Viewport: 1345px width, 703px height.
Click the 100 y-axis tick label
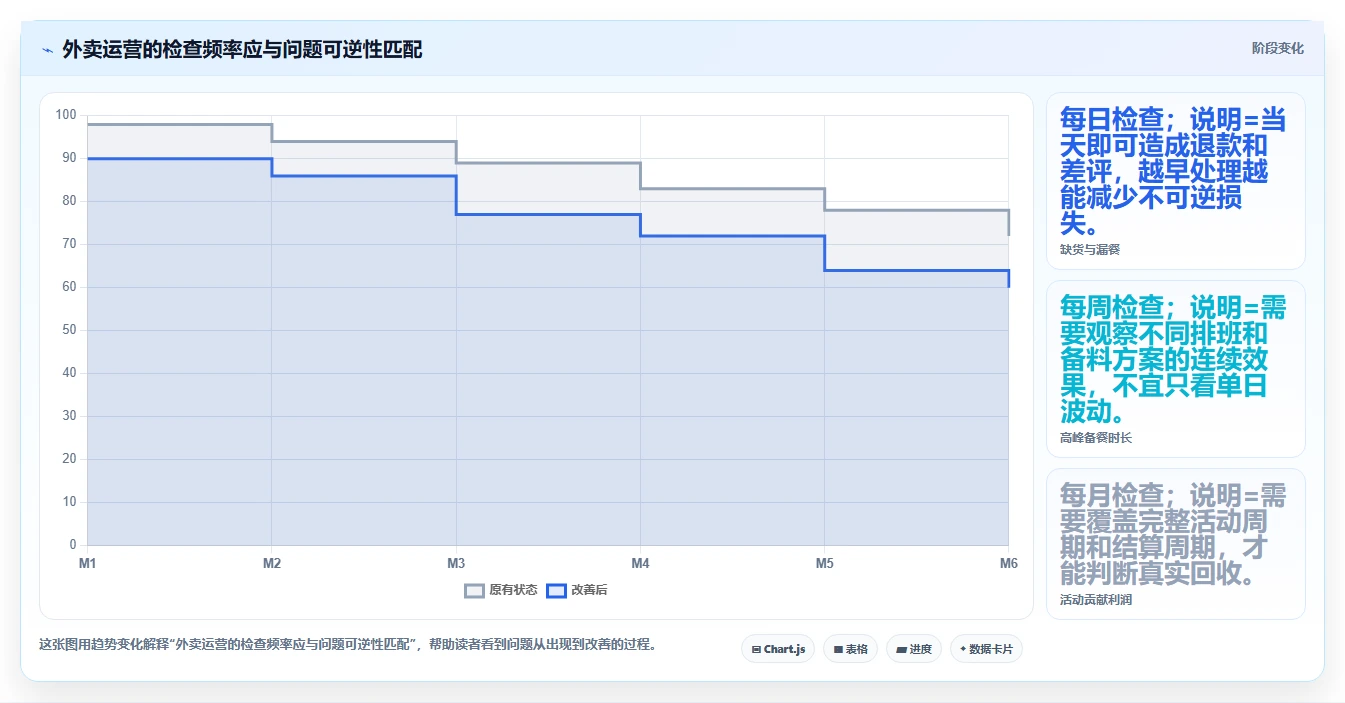pos(66,115)
